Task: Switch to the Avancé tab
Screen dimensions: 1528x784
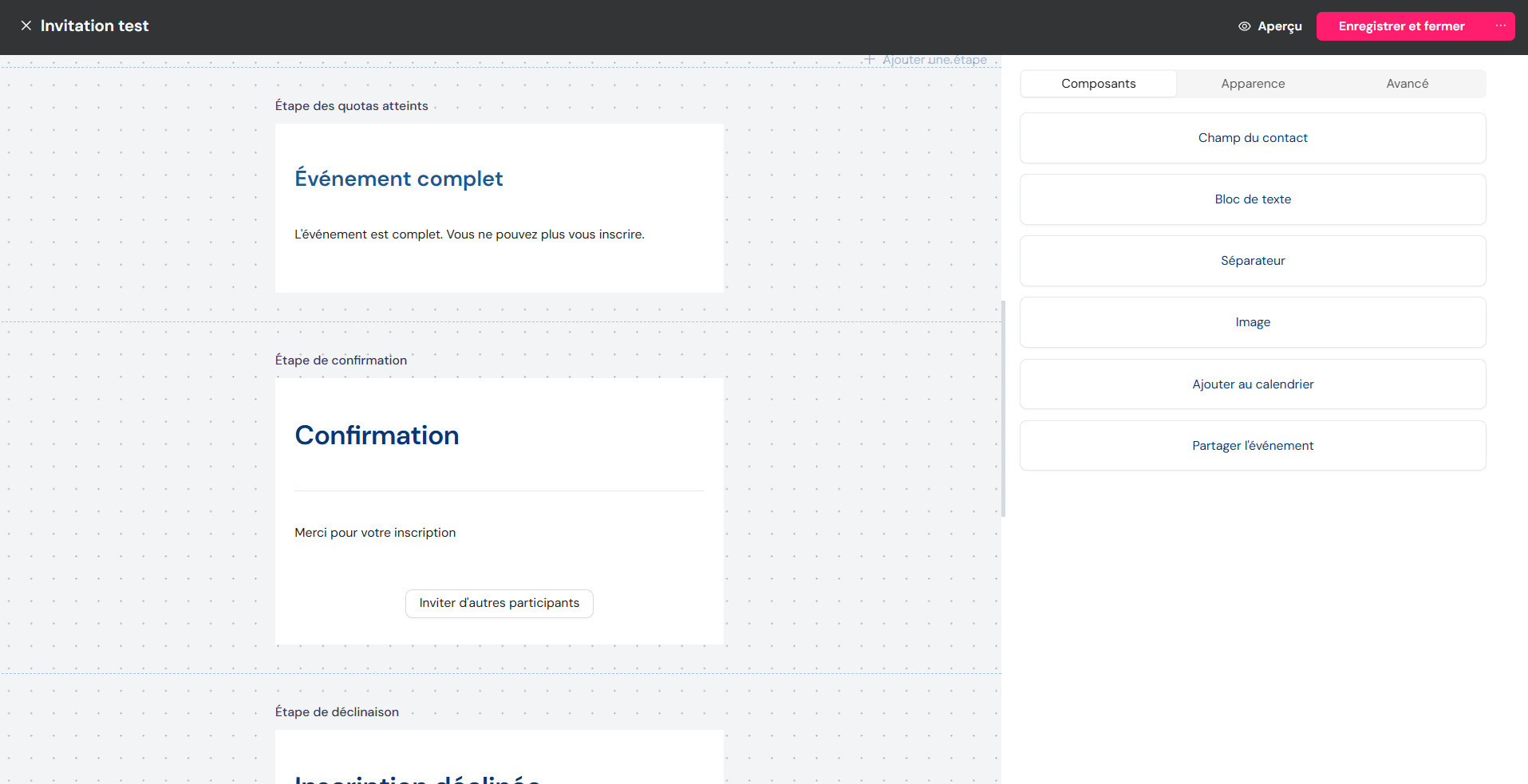Action: [1408, 84]
